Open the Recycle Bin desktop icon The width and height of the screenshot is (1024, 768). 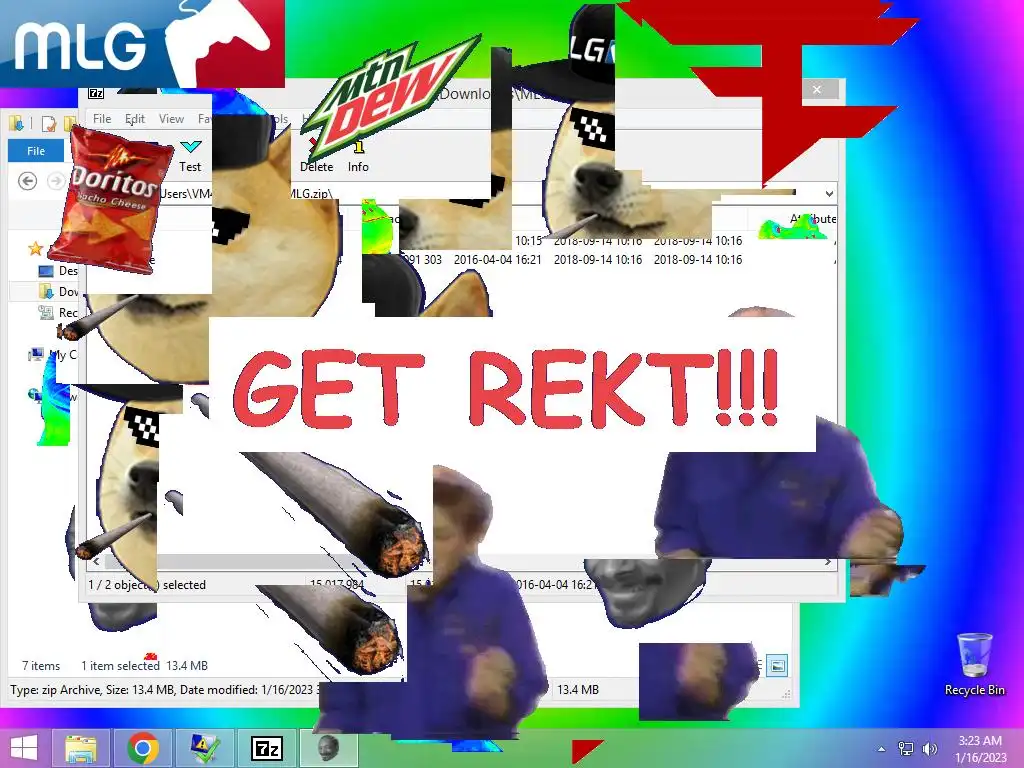974,664
